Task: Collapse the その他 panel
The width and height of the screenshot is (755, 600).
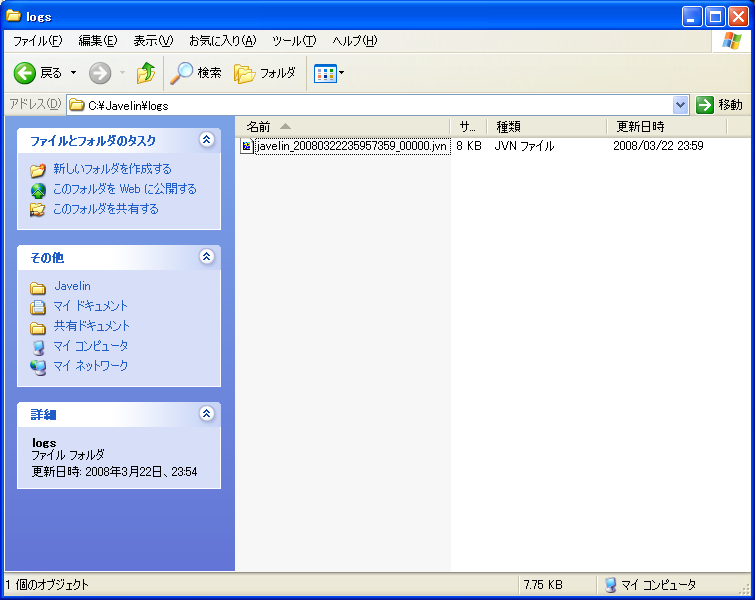Action: [207, 257]
